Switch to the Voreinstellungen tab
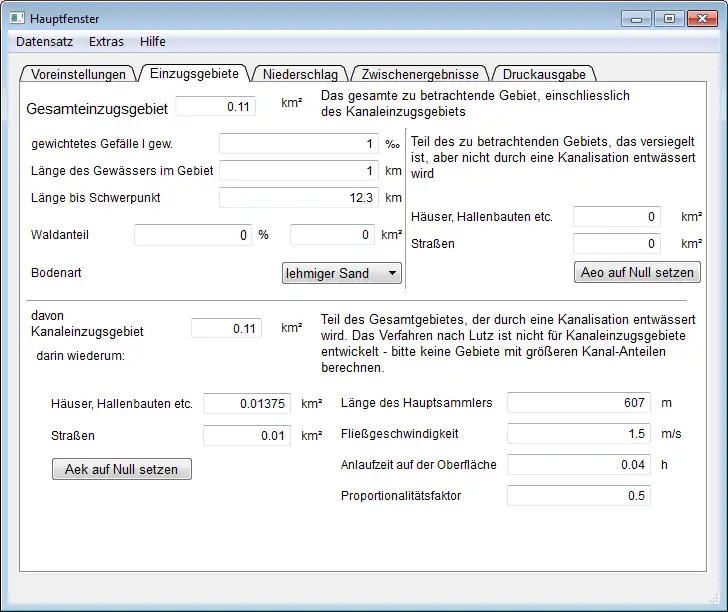The image size is (728, 612). coord(78,74)
